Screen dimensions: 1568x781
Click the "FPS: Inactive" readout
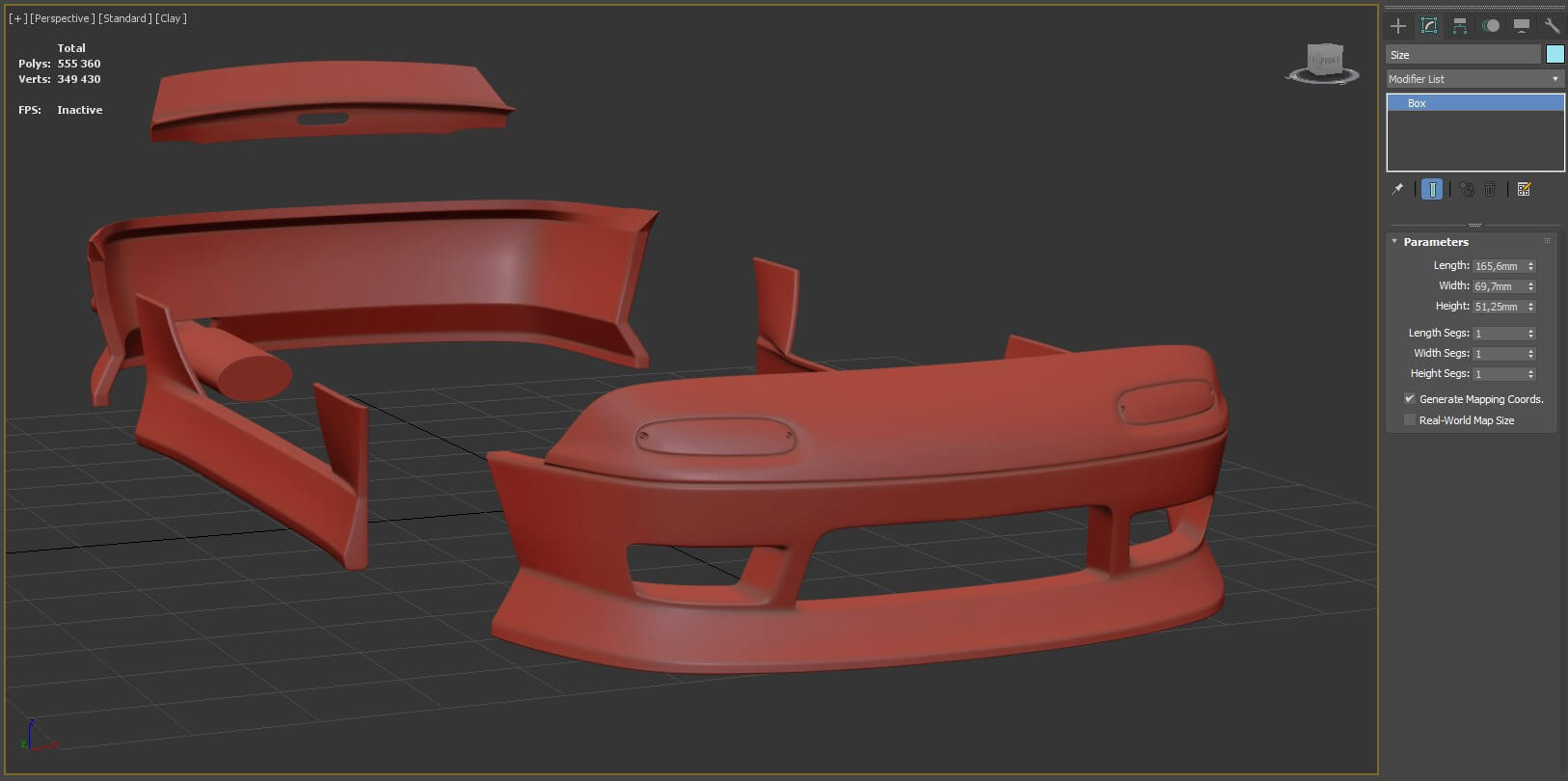[61, 110]
